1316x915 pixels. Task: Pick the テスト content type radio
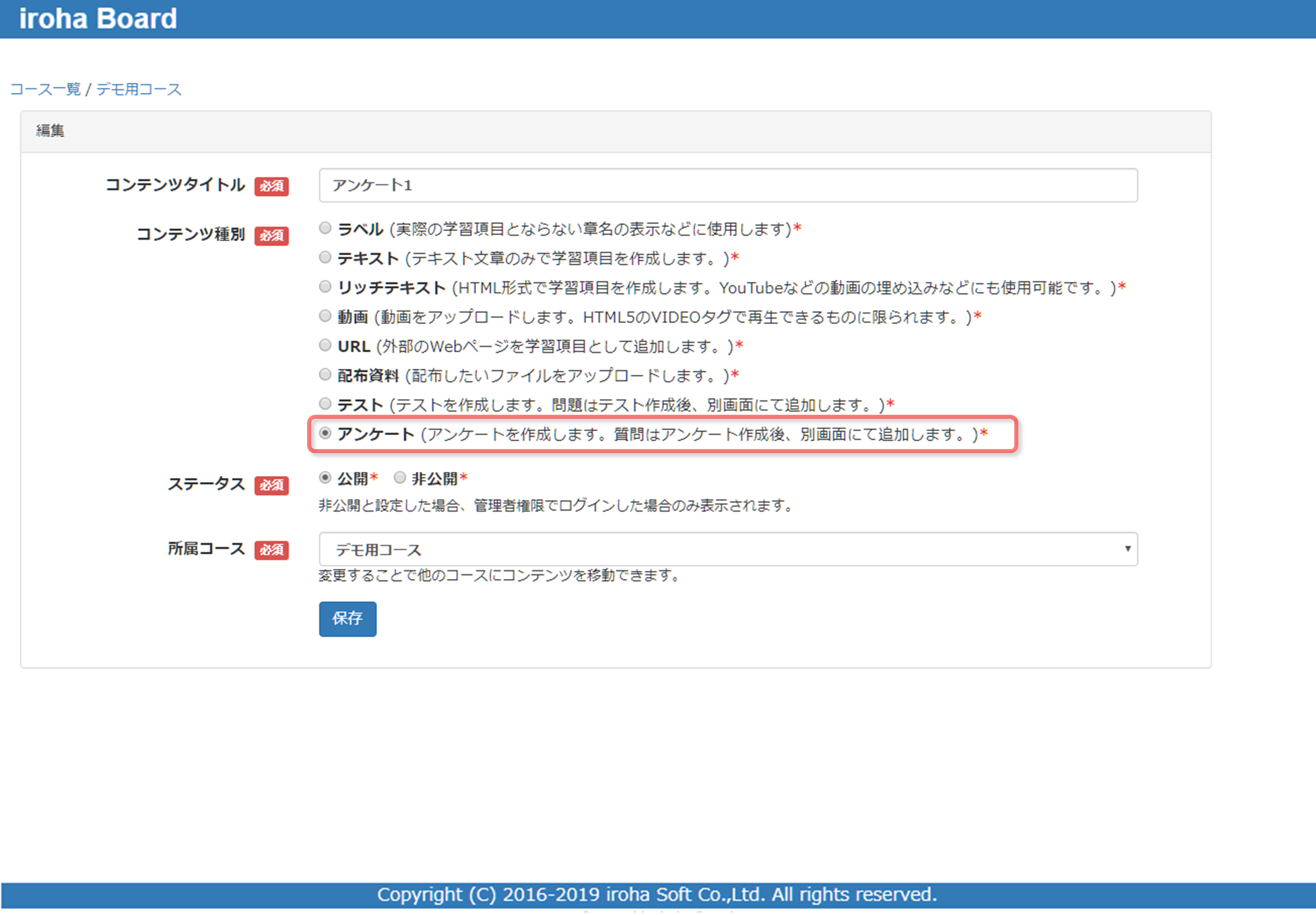[x=325, y=404]
